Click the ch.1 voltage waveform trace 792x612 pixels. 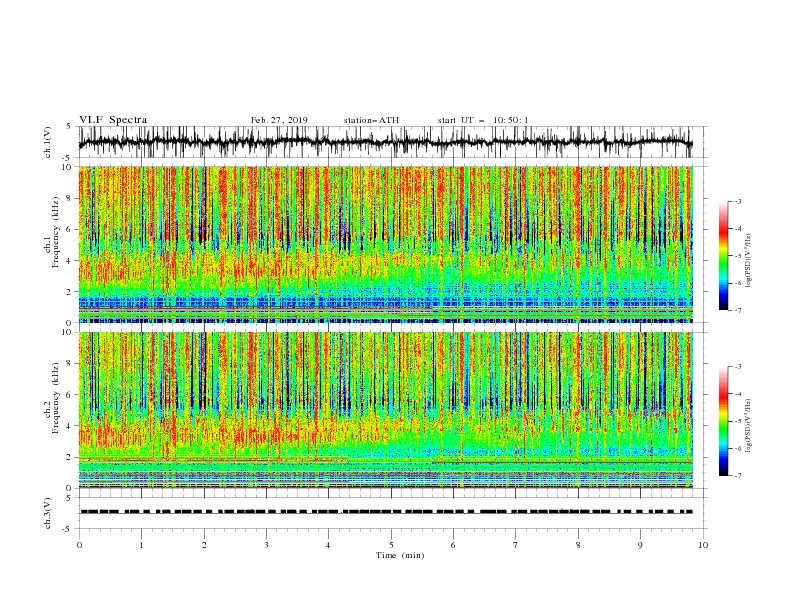385,142
